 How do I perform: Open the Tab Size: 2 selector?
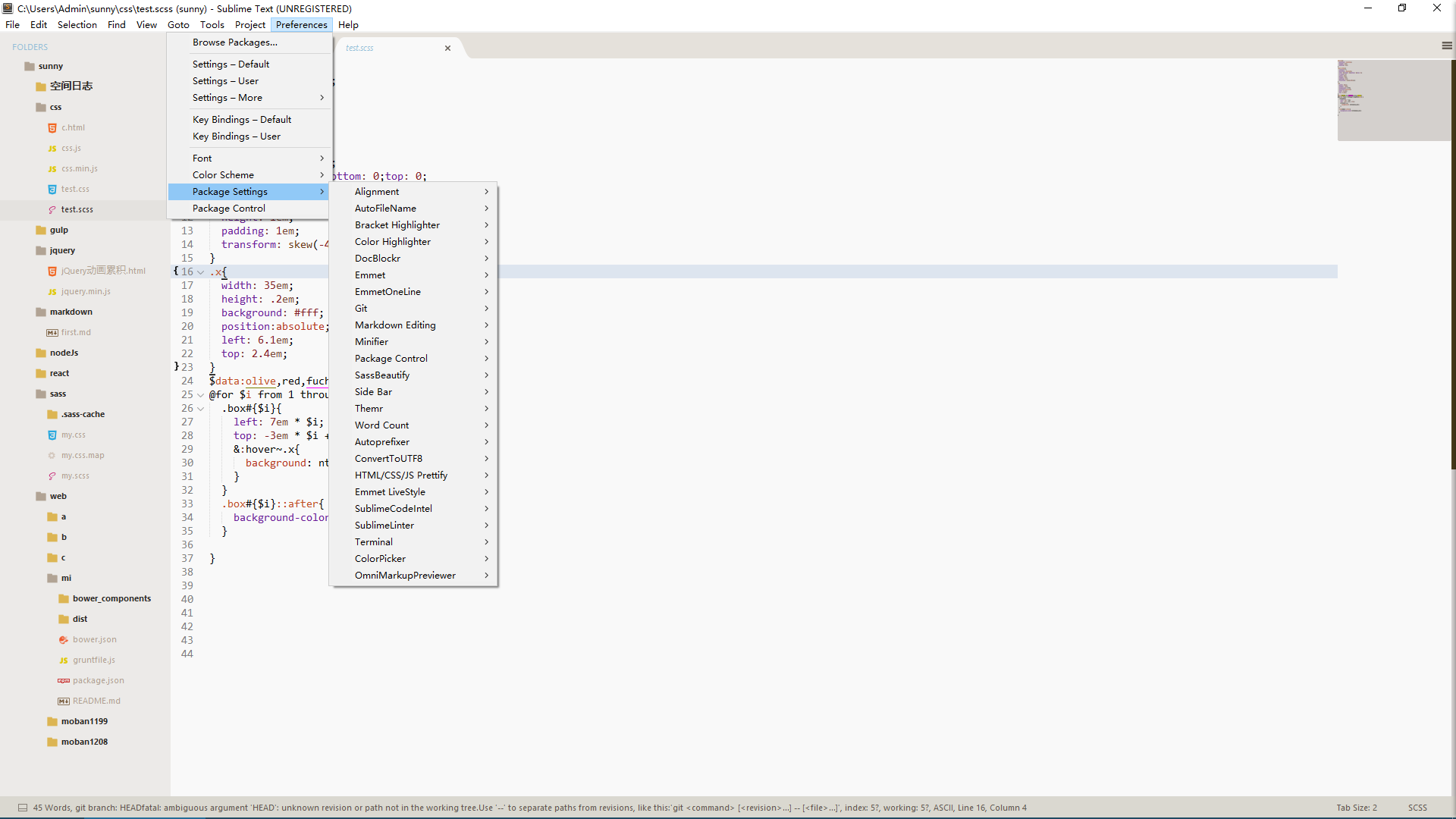pos(1356,808)
